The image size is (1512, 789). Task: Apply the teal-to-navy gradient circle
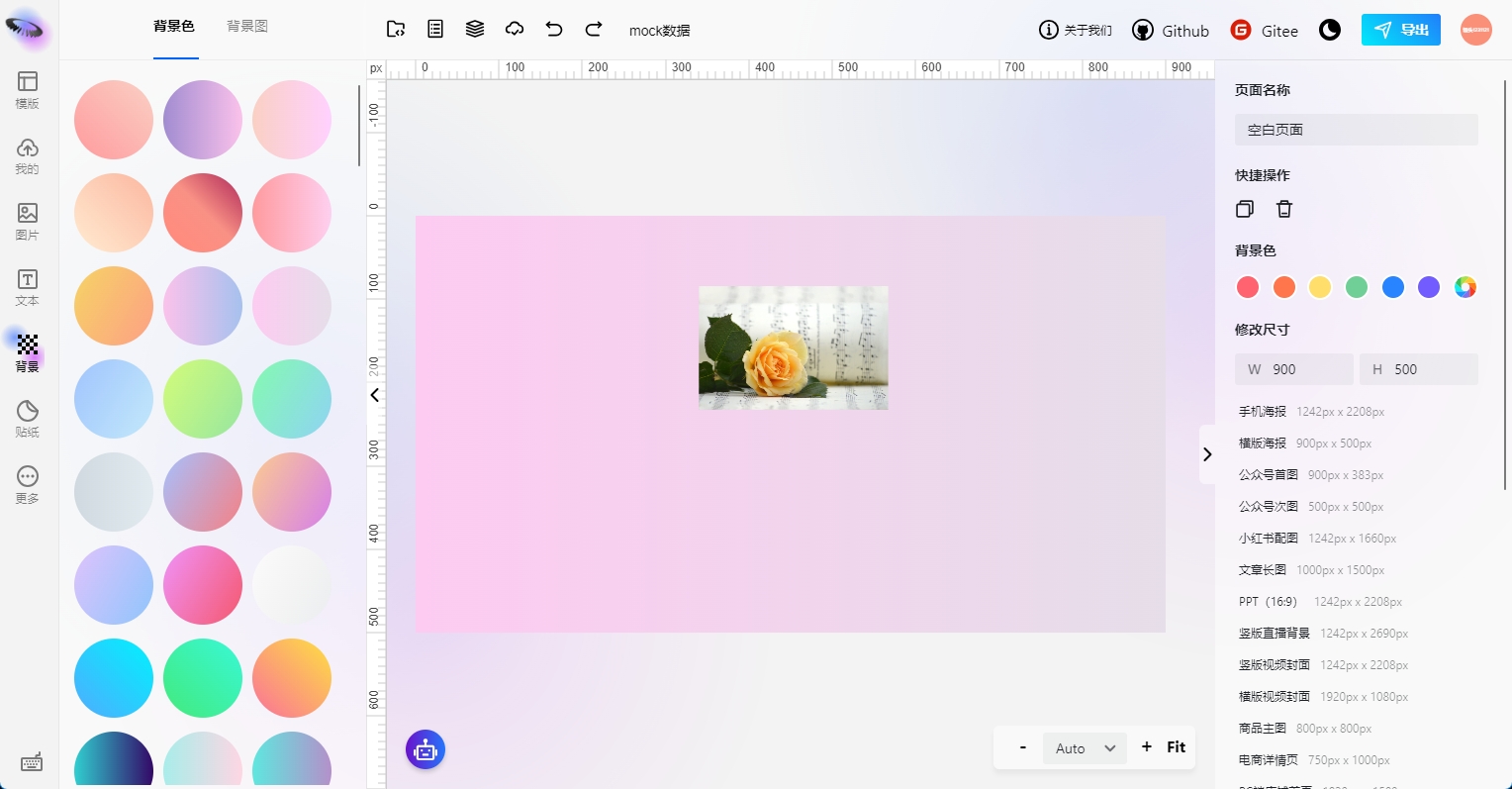[x=114, y=759]
